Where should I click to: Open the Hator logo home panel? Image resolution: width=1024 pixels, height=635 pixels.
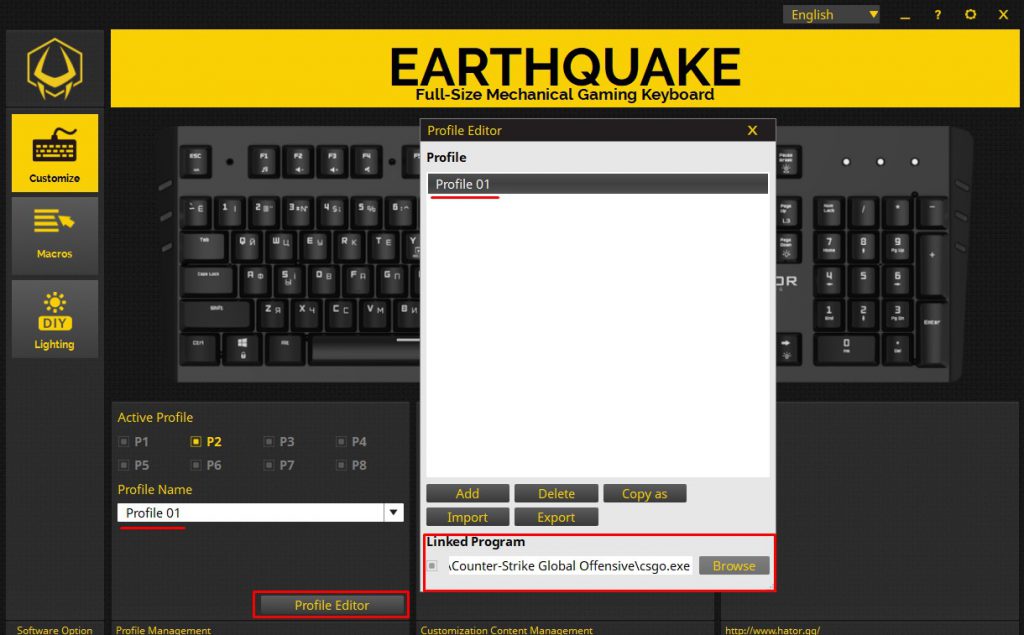click(x=54, y=67)
